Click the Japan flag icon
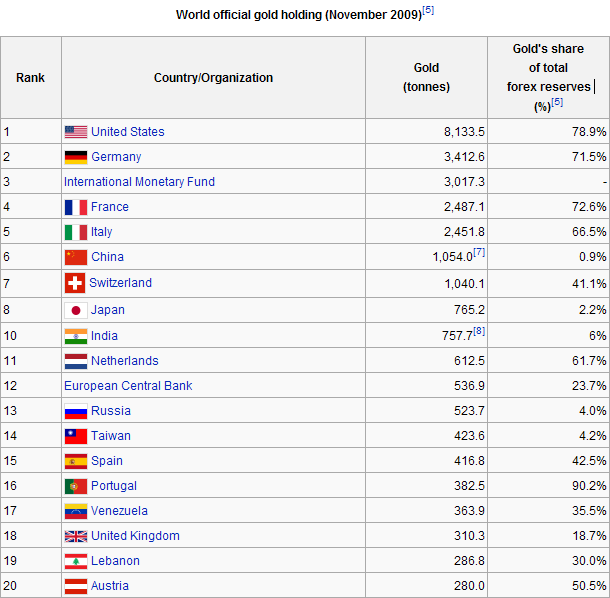 point(76,310)
